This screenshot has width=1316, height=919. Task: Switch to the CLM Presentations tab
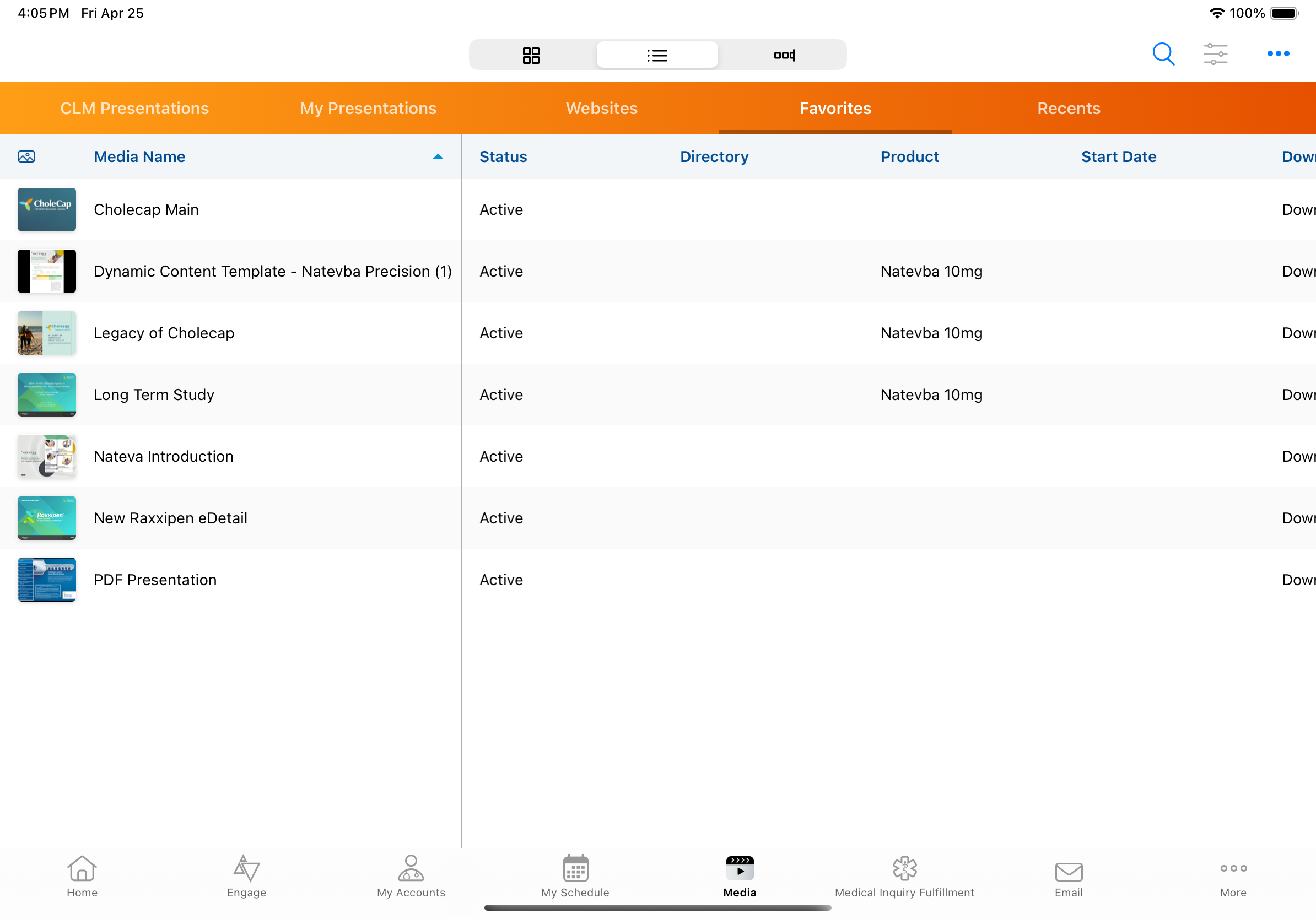pos(134,109)
